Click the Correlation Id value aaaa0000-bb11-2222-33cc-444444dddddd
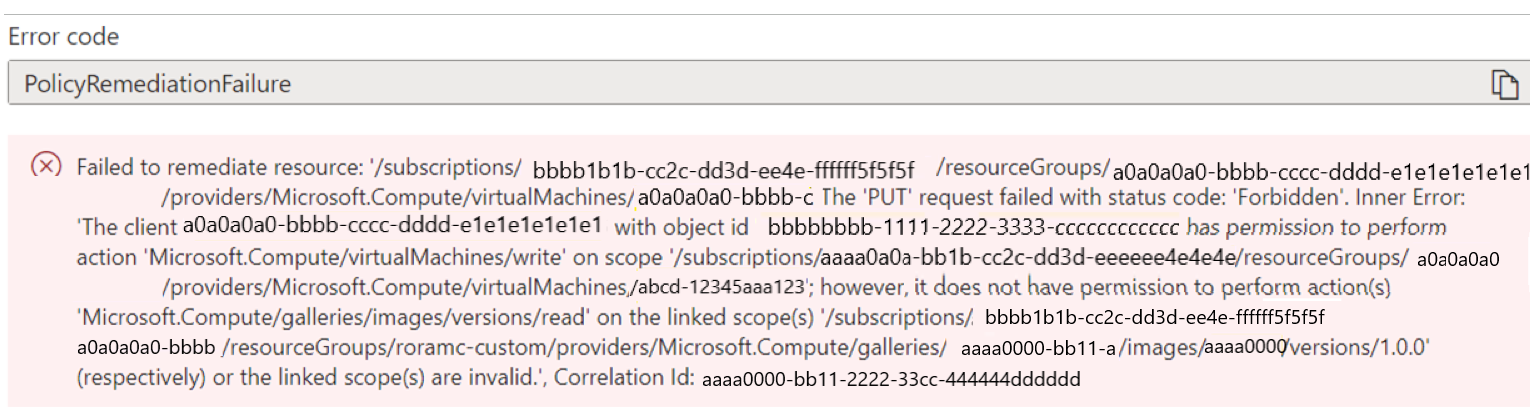The height and width of the screenshot is (417, 1530). [x=892, y=379]
